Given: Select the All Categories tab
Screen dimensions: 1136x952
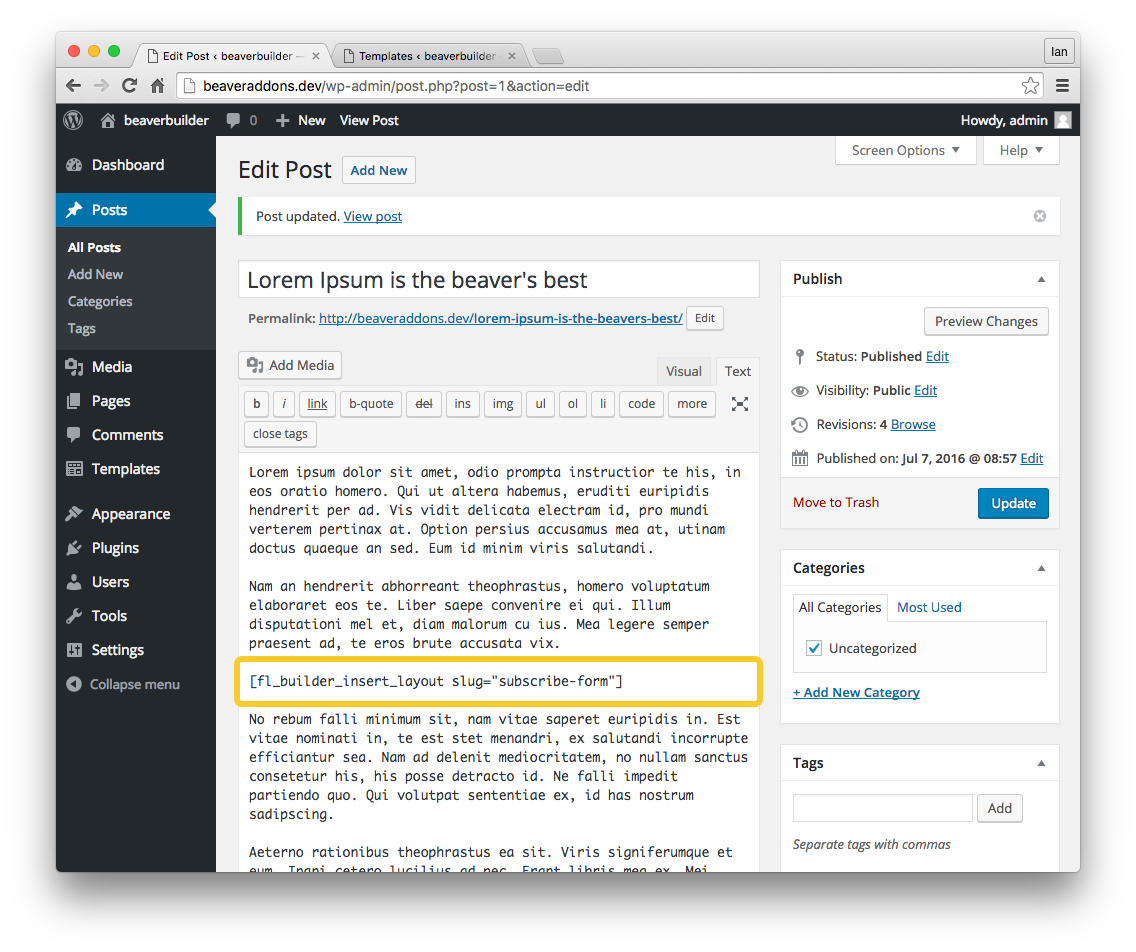Looking at the screenshot, I should (840, 607).
